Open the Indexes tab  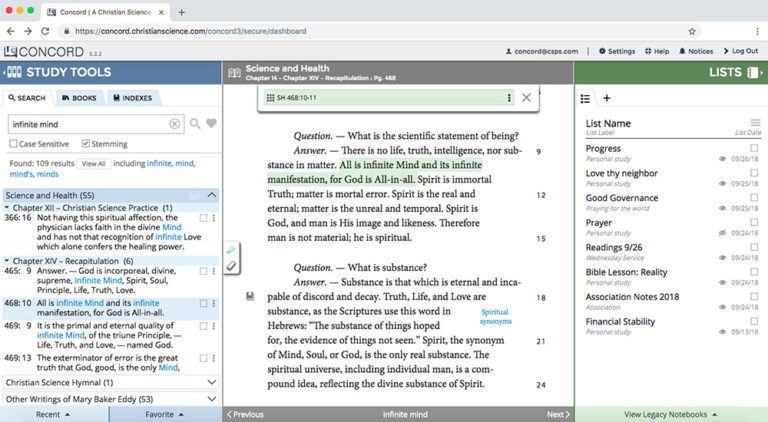(x=133, y=98)
